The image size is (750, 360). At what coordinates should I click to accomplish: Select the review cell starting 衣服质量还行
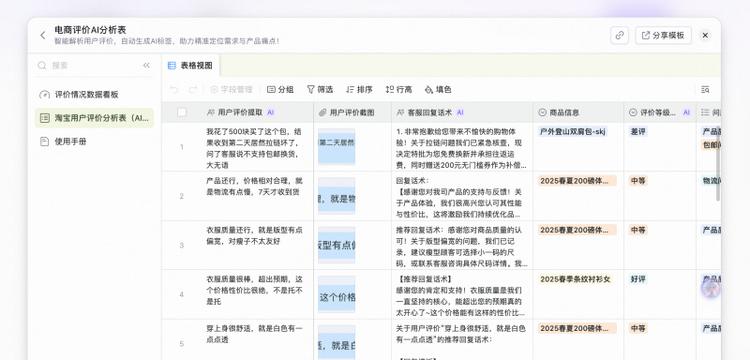[257, 245]
